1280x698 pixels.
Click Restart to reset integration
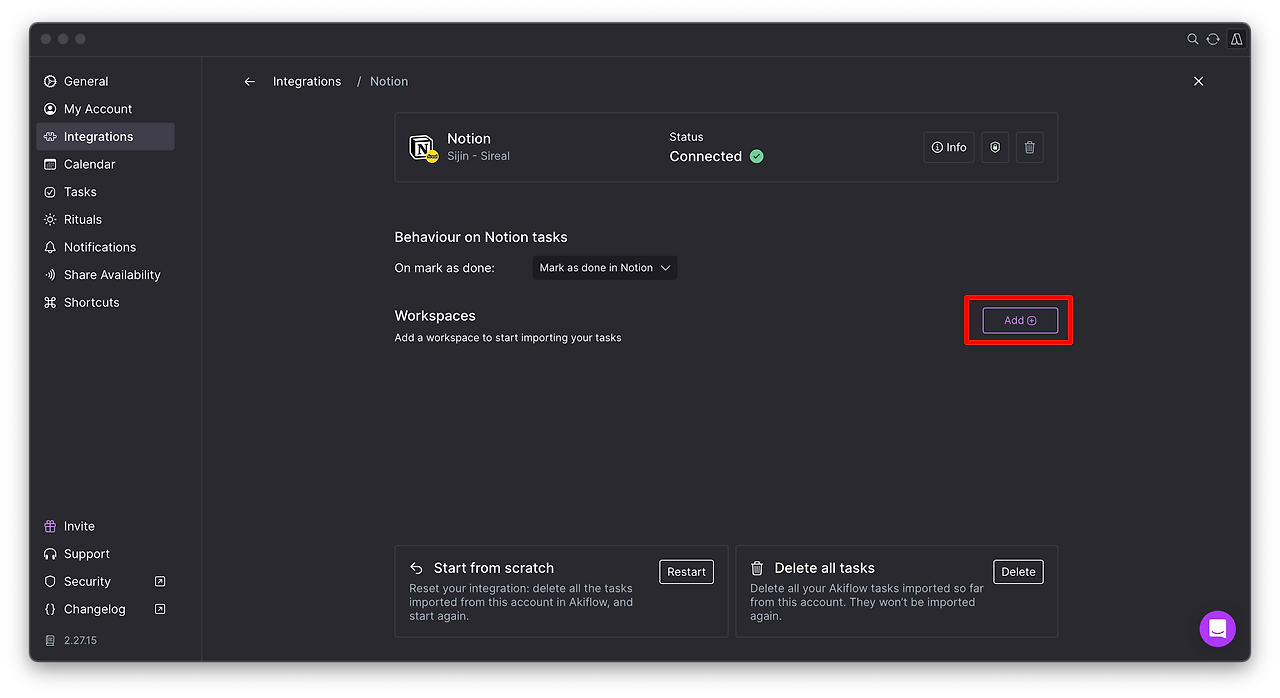(686, 572)
